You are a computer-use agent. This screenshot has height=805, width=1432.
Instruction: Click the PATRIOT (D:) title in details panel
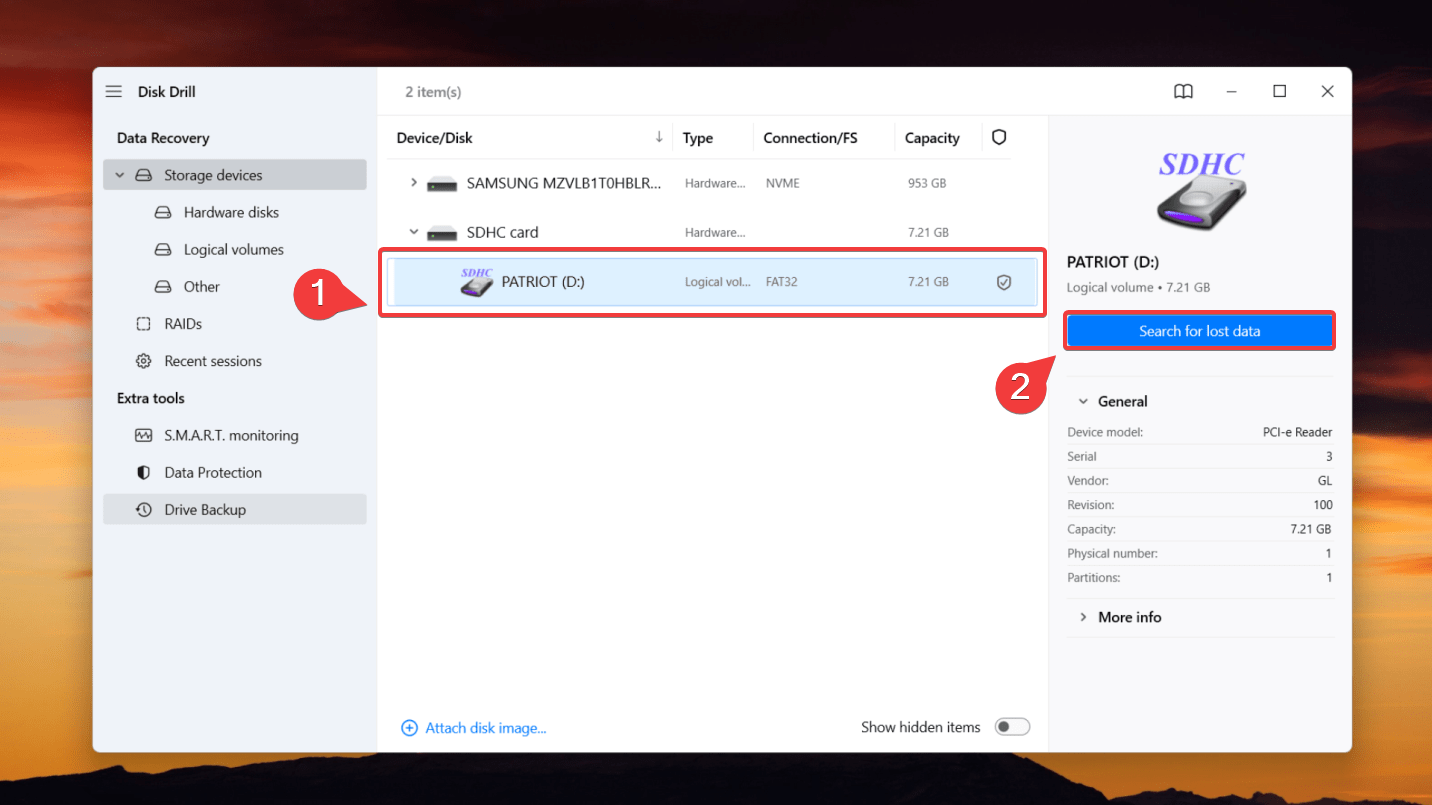click(x=1113, y=262)
